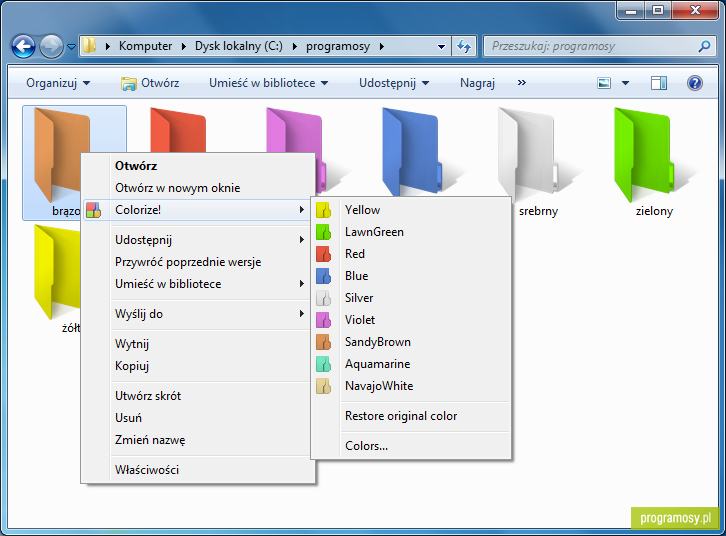This screenshot has width=726, height=536.
Task: Toggle the preview pane icon
Action: (x=659, y=83)
